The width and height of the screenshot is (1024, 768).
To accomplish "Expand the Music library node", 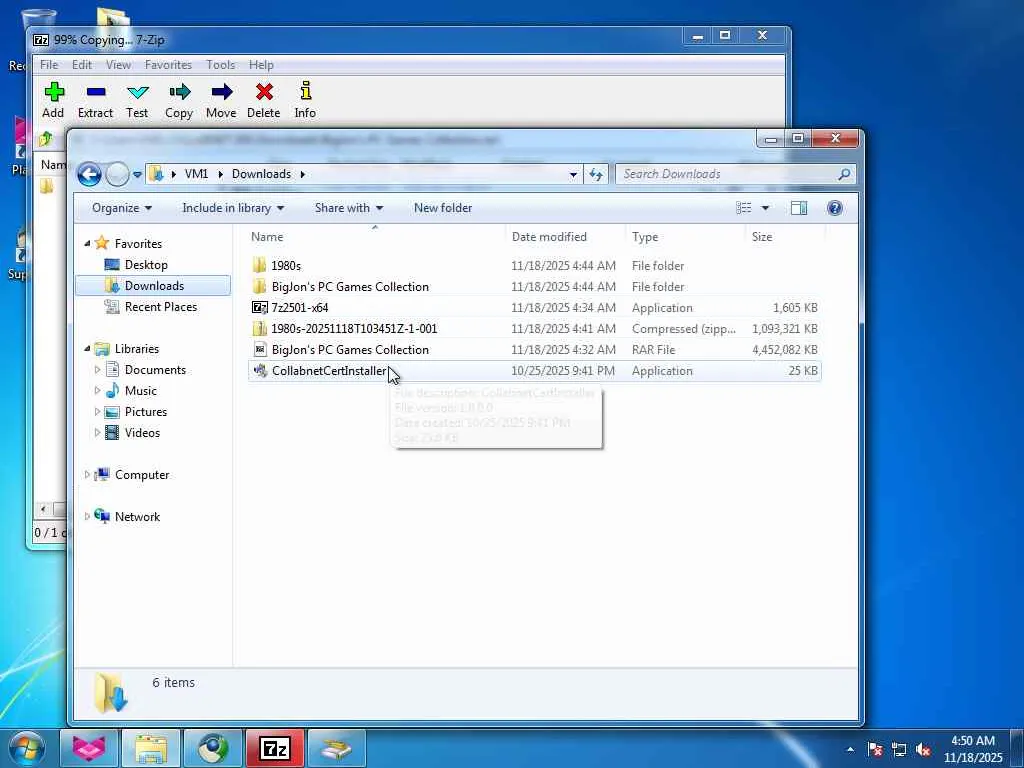I will [97, 391].
